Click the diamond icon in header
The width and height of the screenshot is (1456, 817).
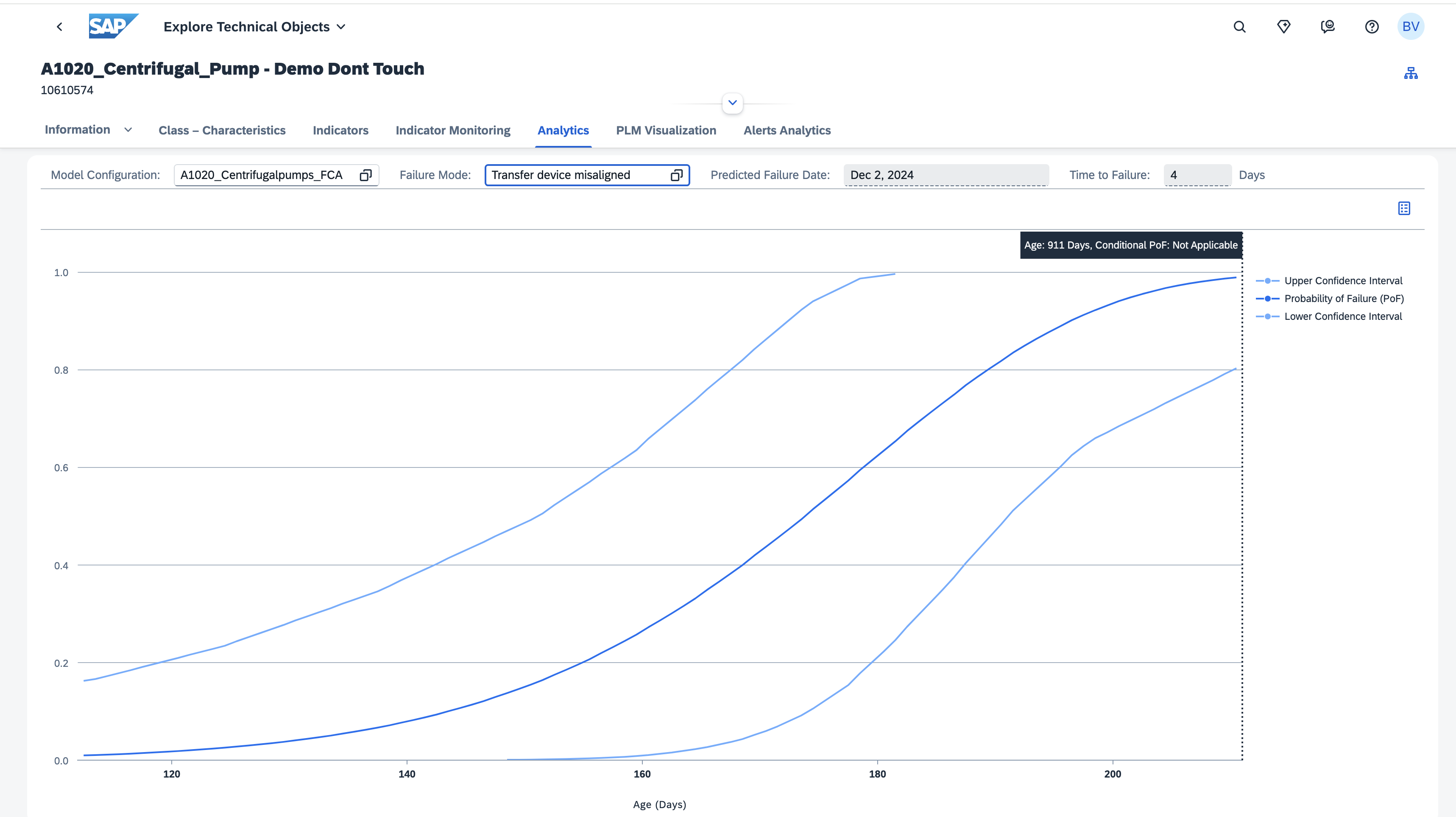point(1283,27)
